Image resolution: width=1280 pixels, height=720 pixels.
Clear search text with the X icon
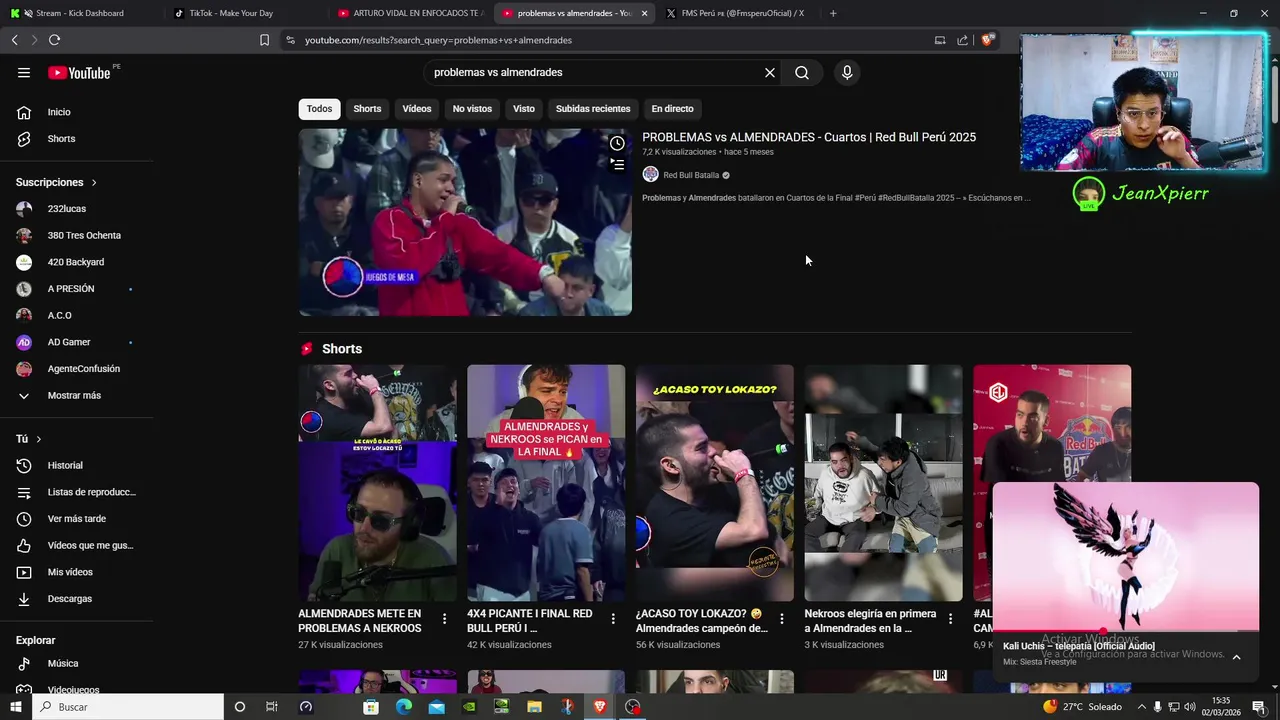click(x=770, y=72)
